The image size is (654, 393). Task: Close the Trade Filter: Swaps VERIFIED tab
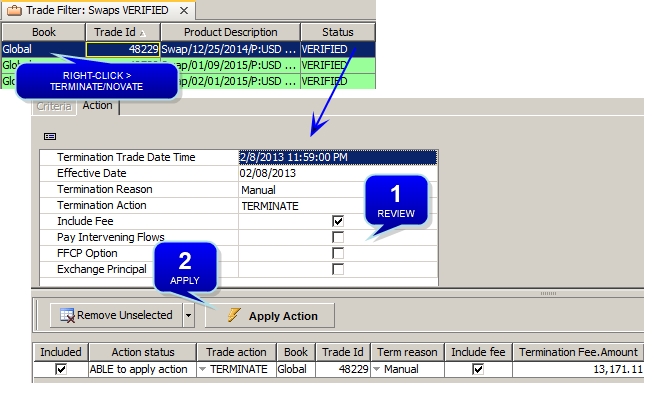point(184,10)
